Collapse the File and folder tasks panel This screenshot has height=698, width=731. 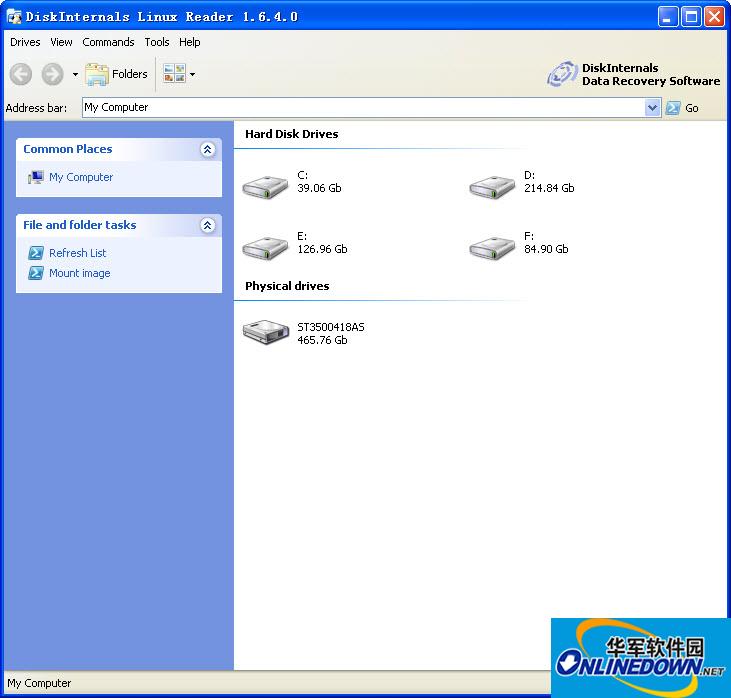(207, 225)
